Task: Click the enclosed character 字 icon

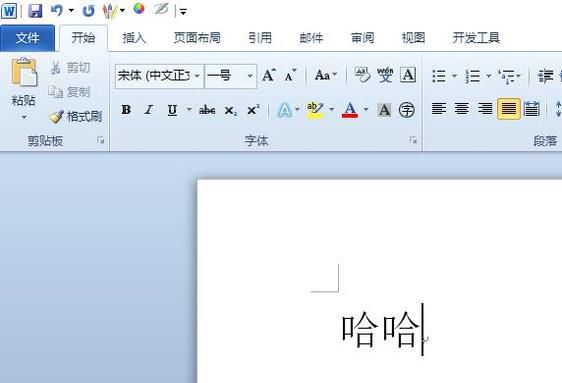Action: pyautogui.click(x=407, y=110)
